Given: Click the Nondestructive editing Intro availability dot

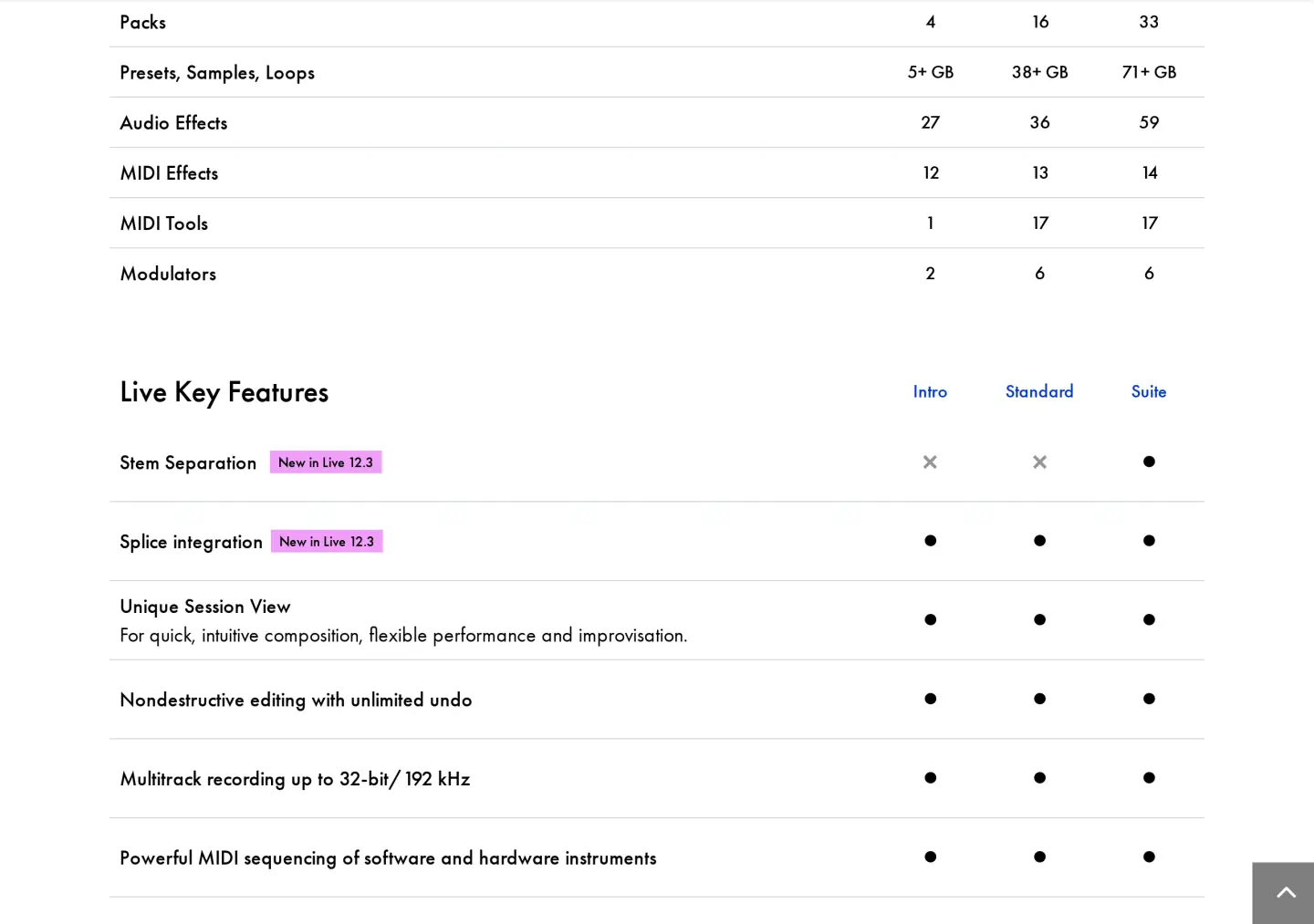Looking at the screenshot, I should click(930, 699).
